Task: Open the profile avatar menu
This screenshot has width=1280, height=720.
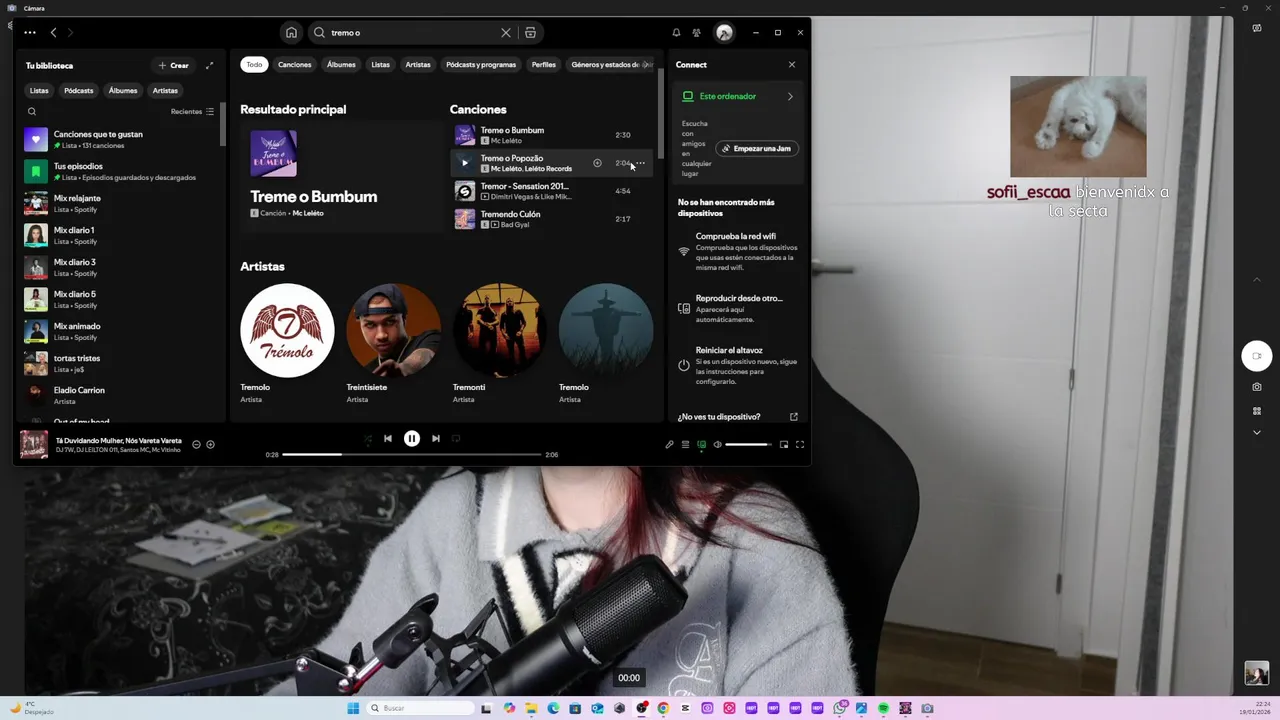Action: (x=724, y=32)
